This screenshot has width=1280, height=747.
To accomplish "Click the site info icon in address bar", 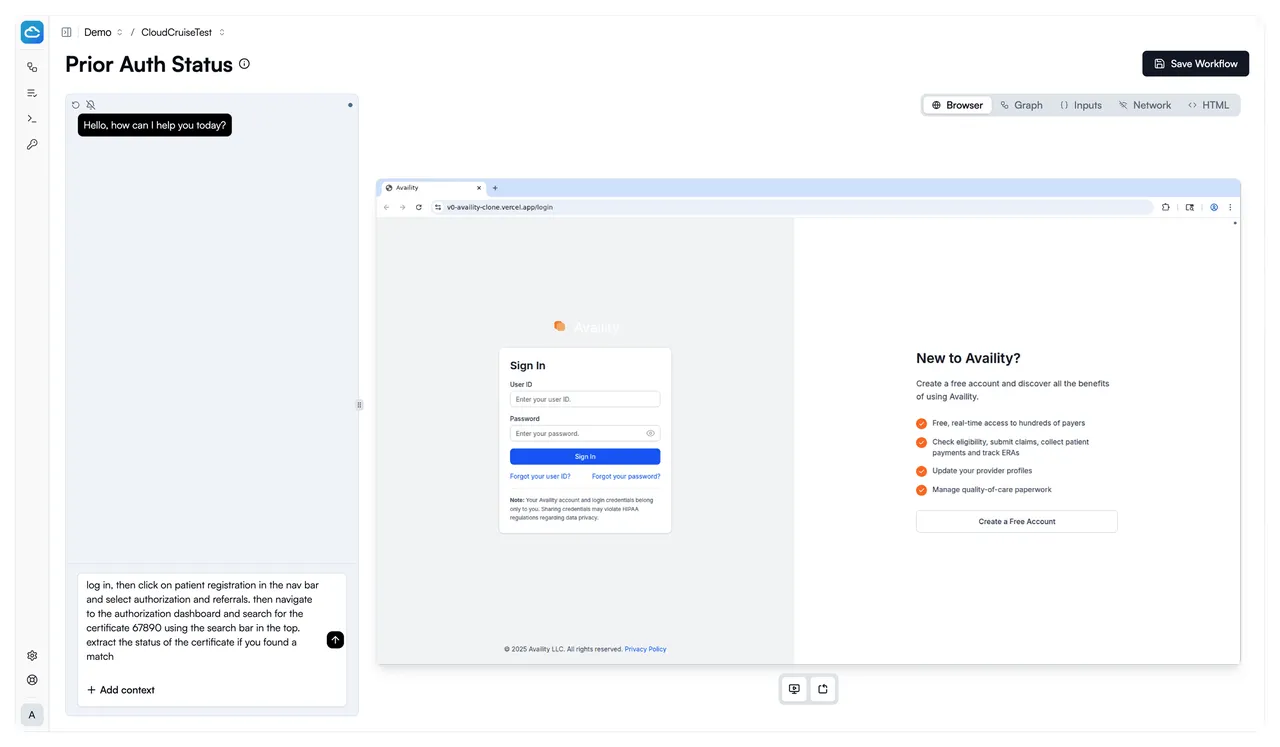I will point(438,207).
